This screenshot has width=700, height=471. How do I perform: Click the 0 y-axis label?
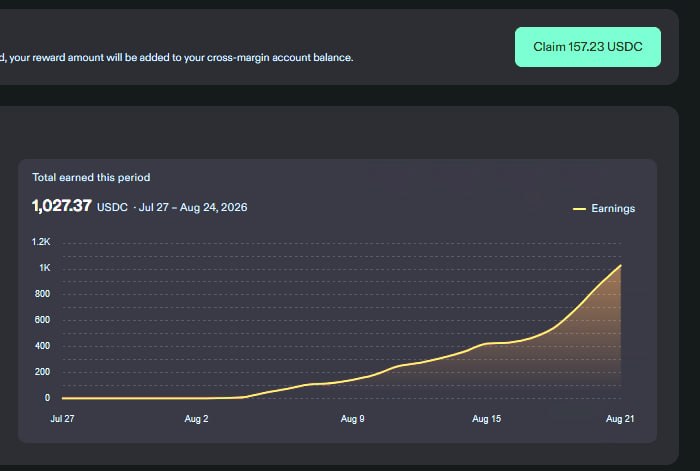click(x=47, y=397)
